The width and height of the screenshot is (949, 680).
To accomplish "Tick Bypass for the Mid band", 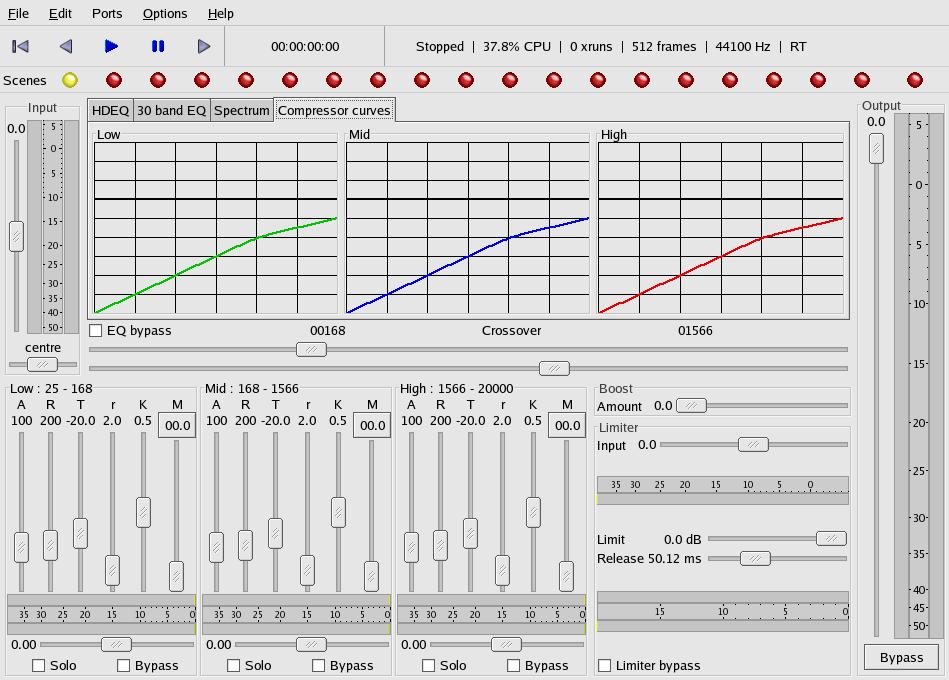I will [x=318, y=665].
